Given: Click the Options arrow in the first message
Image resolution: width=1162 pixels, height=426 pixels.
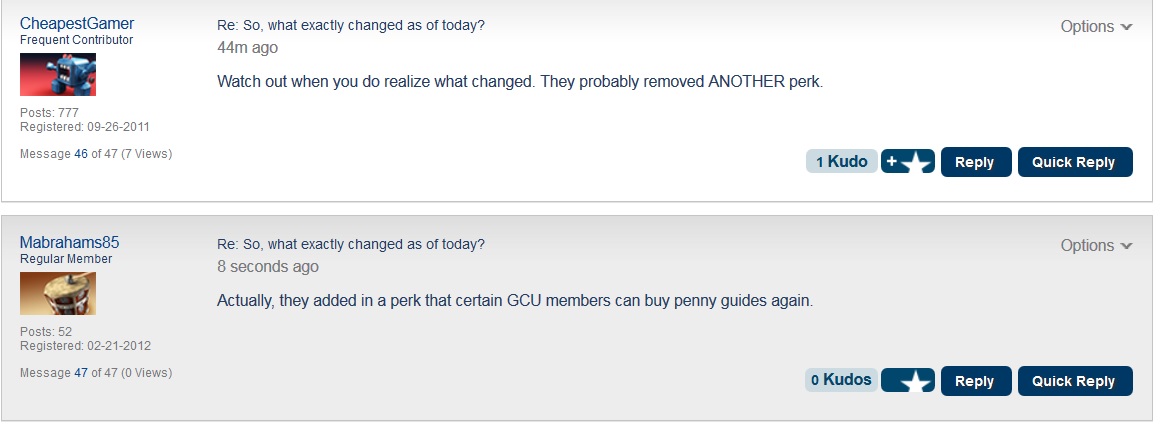Looking at the screenshot, I should tap(1126, 27).
